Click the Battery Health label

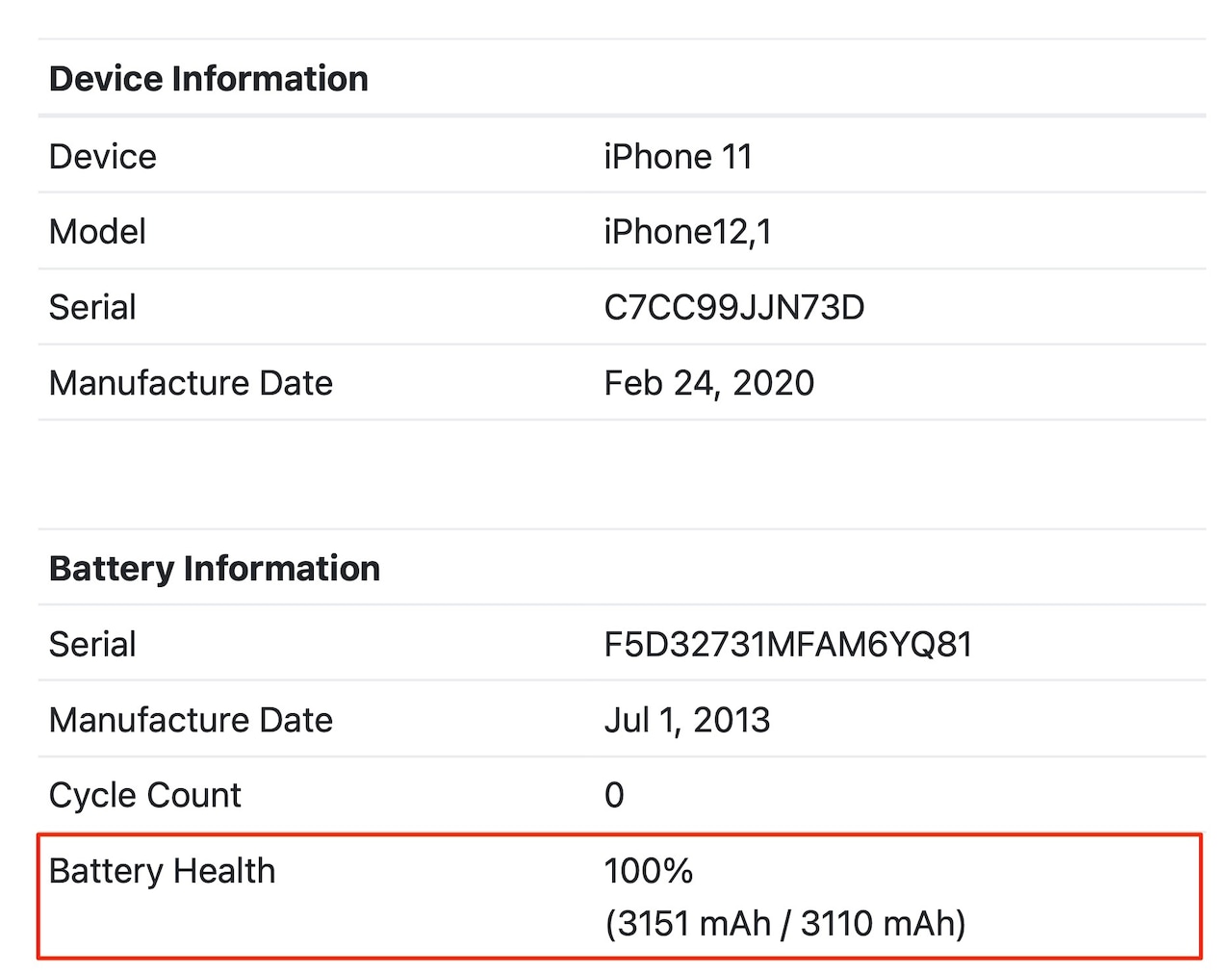(162, 871)
